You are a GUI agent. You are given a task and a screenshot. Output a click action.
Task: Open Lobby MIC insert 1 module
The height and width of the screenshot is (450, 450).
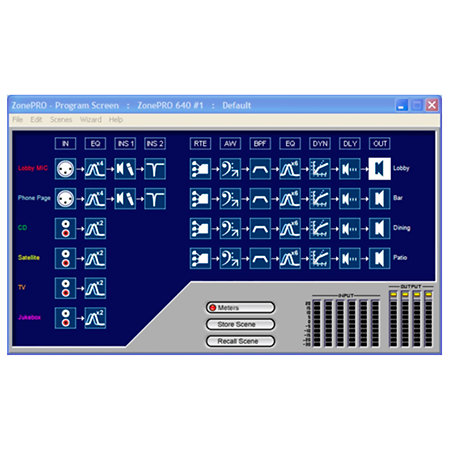125,169
